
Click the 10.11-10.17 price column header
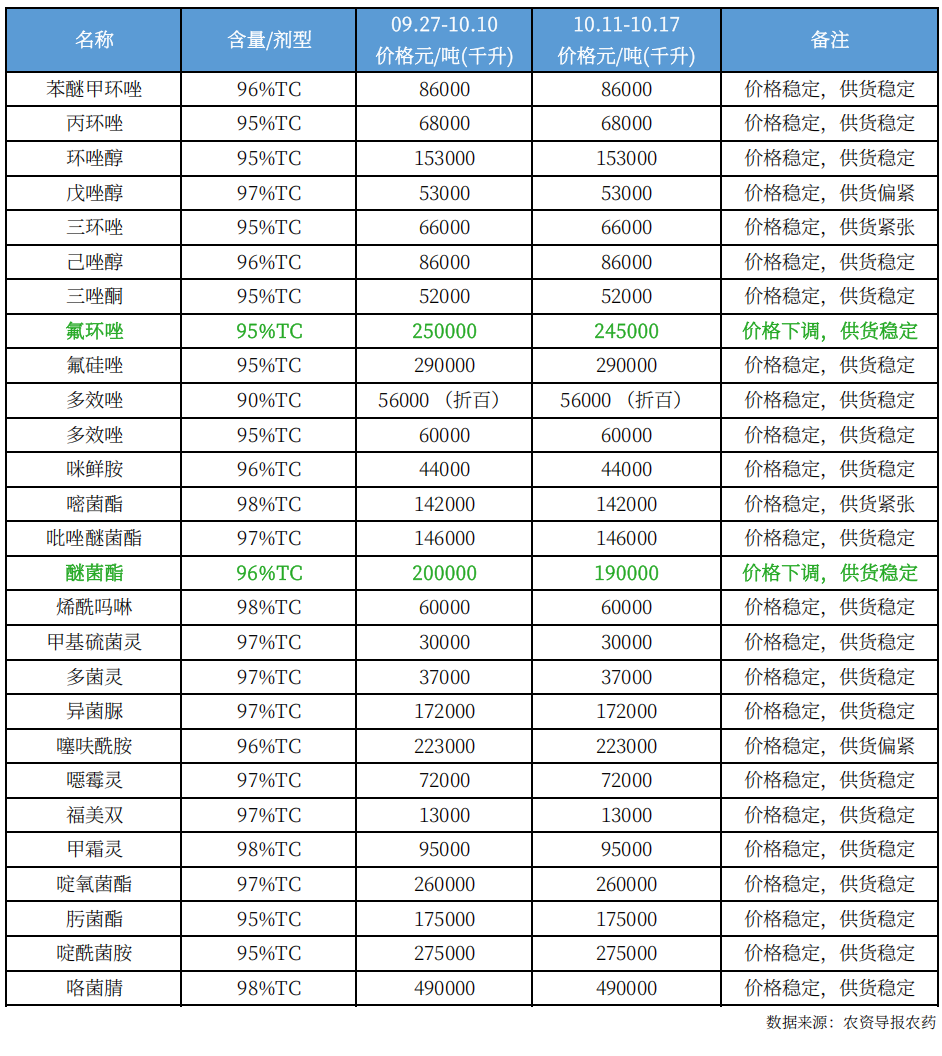point(626,40)
